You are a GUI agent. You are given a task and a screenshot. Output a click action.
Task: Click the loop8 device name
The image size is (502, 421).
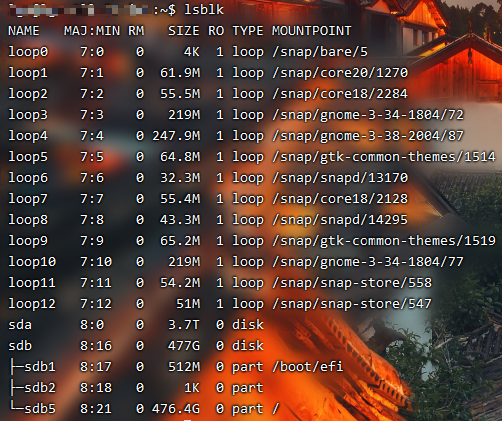(x=28, y=220)
